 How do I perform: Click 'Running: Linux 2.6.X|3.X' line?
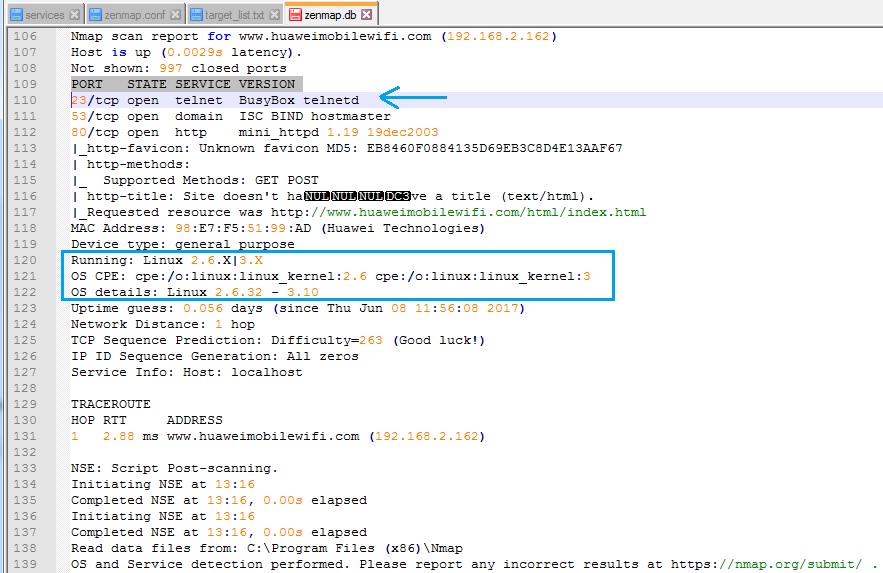(x=167, y=260)
